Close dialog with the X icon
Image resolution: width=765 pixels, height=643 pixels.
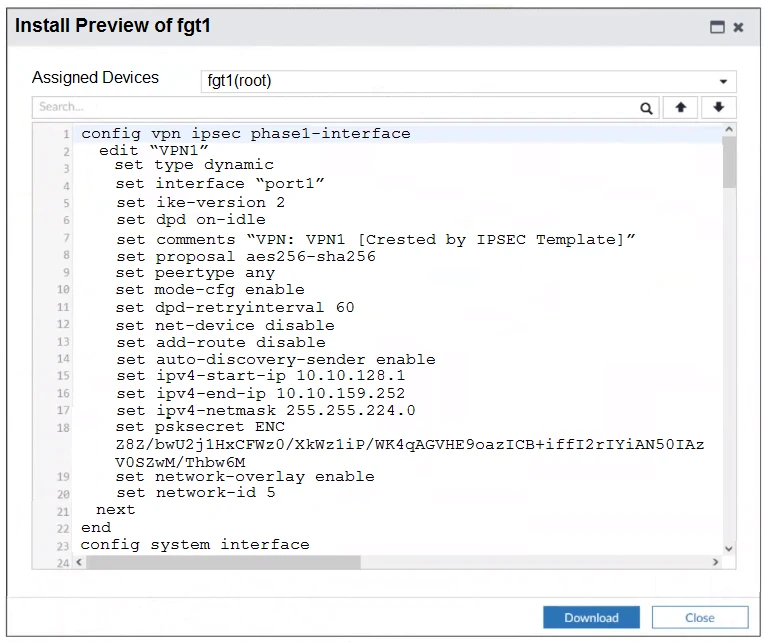738,27
